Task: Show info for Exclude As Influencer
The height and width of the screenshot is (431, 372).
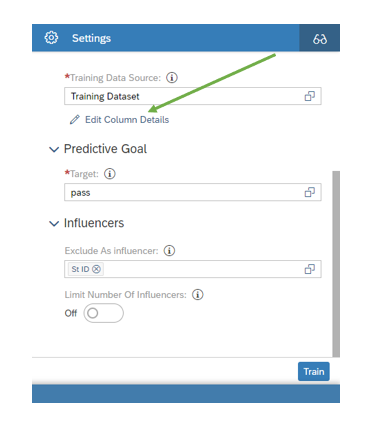Action: [x=169, y=250]
